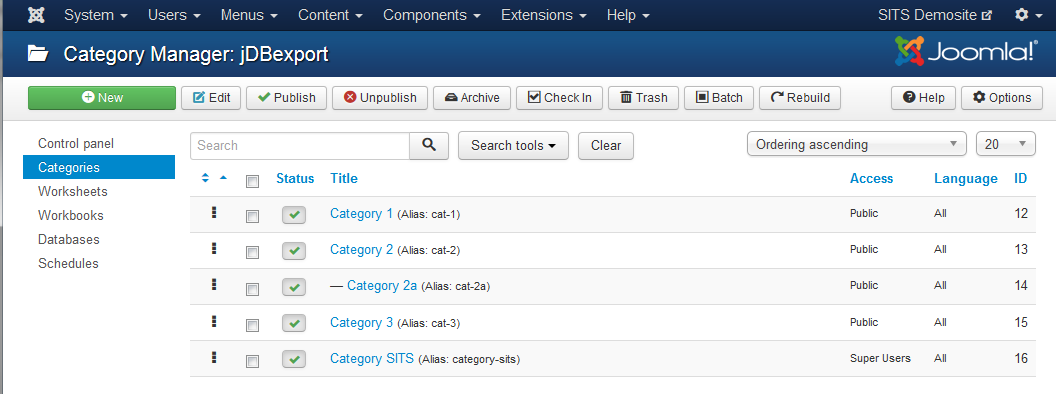Open the Ordering ascending dropdown
This screenshot has width=1056, height=394.
pyautogui.click(x=857, y=144)
